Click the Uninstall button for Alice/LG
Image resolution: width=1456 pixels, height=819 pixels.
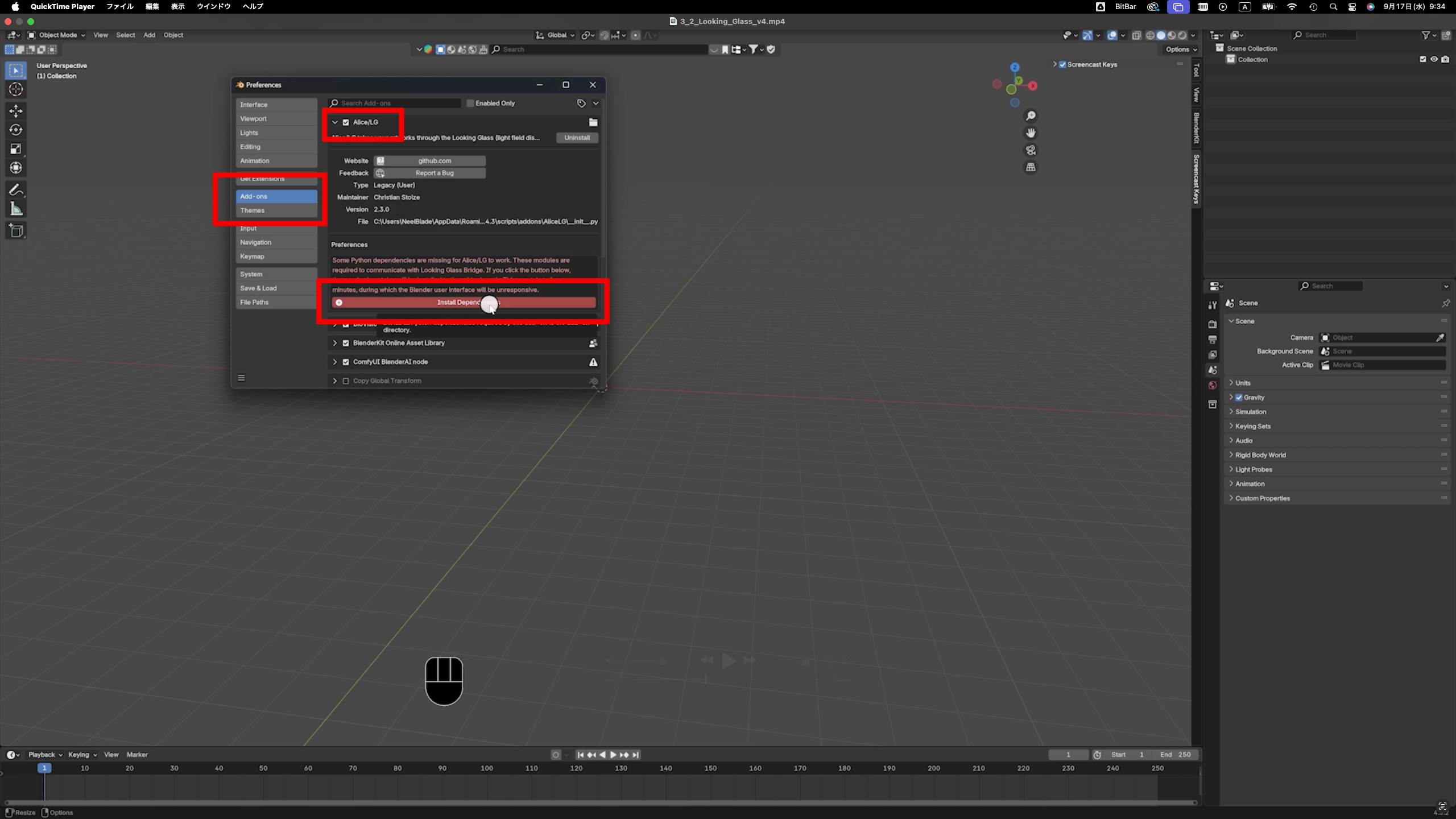click(x=576, y=137)
